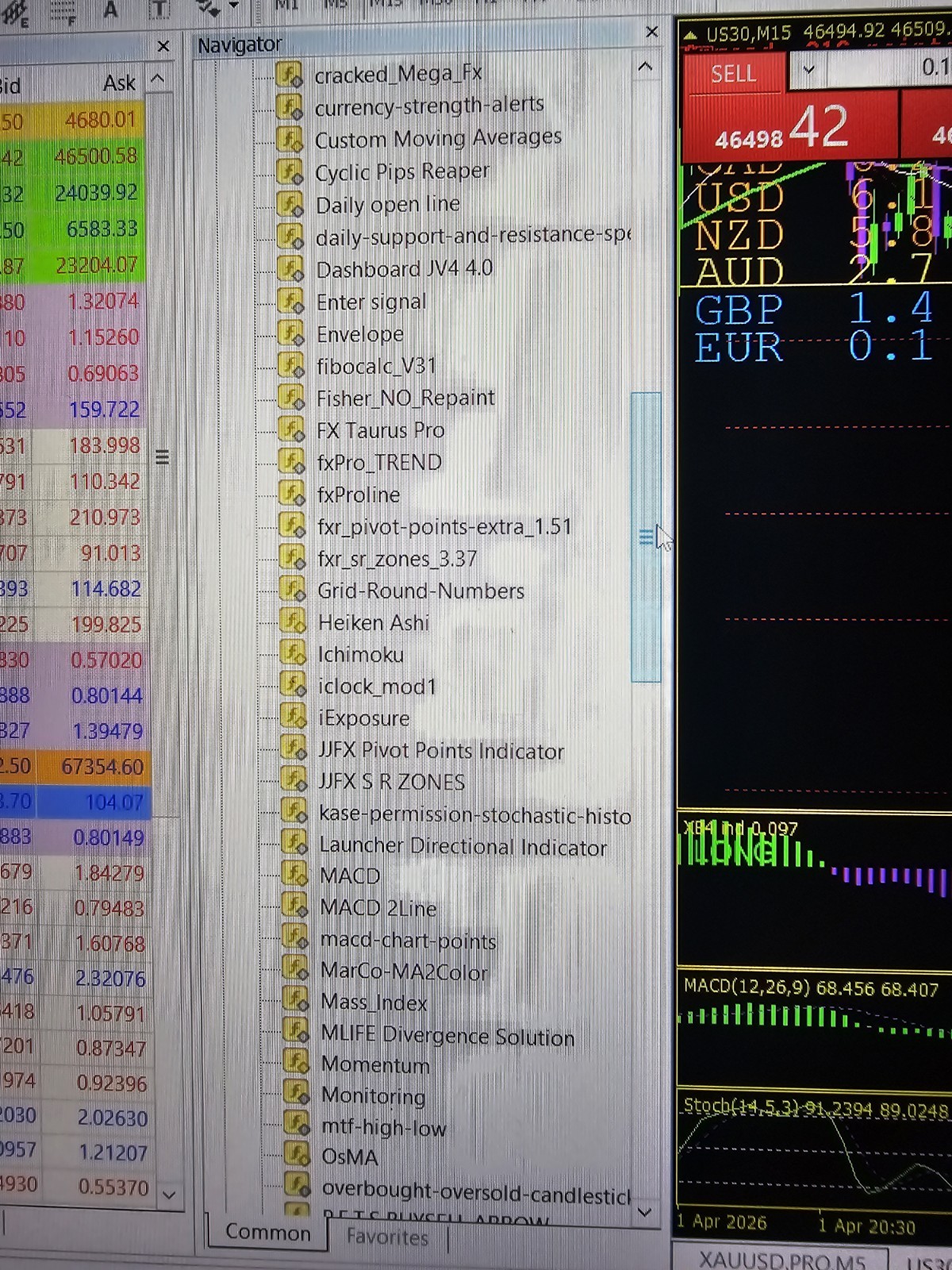Select kase-permission-stochastic-histo indicator
The image size is (952, 1270).
pyautogui.click(x=474, y=815)
